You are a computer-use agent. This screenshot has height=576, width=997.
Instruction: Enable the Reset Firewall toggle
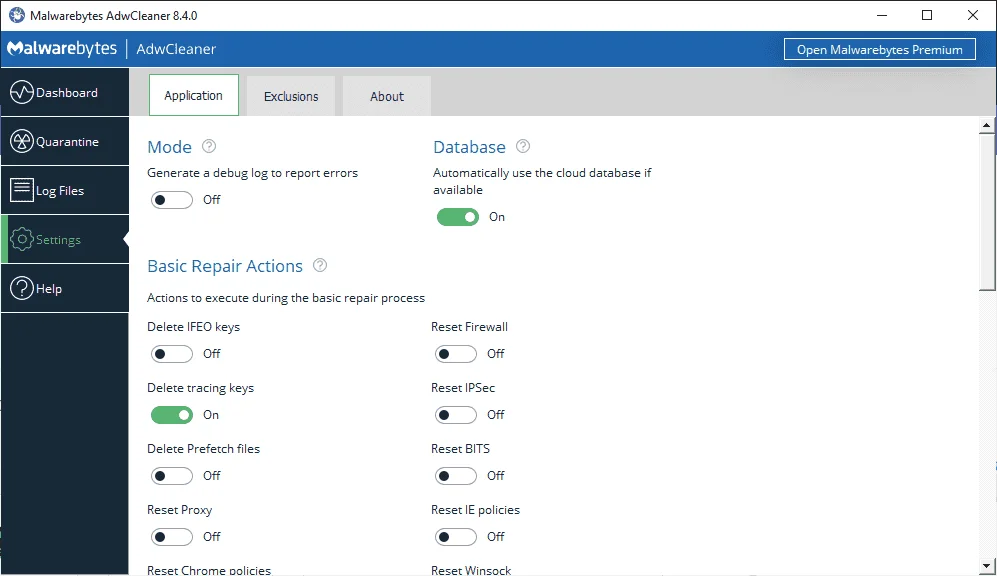(x=455, y=353)
